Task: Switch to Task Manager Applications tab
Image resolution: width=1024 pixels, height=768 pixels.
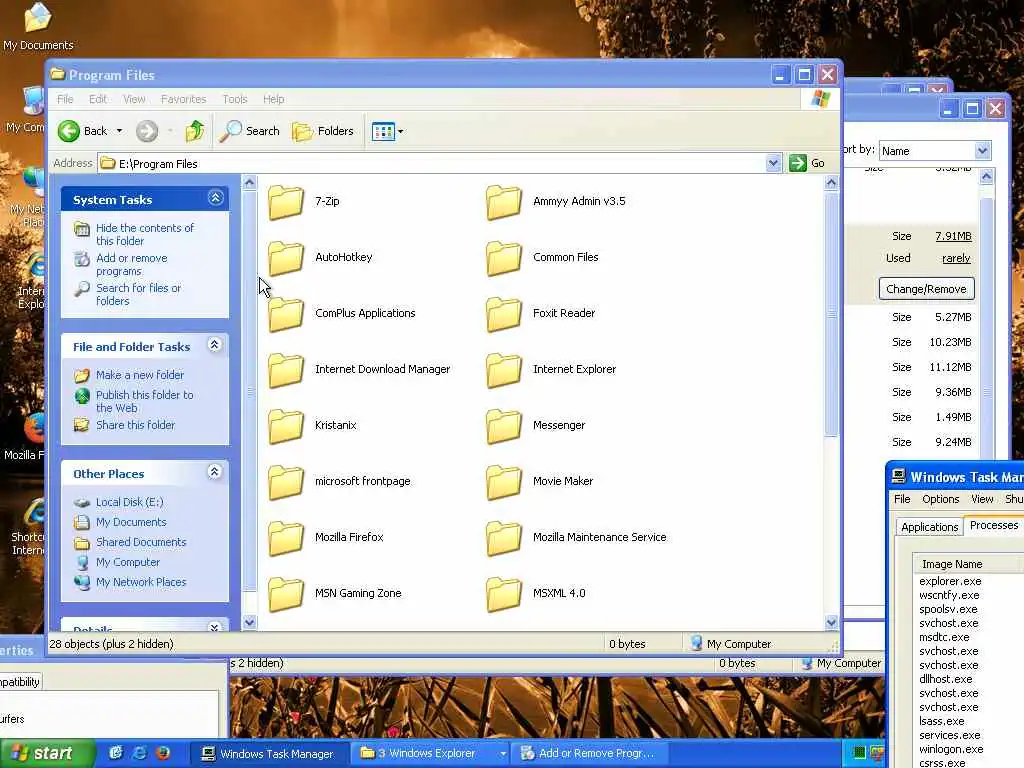Action: (x=929, y=527)
